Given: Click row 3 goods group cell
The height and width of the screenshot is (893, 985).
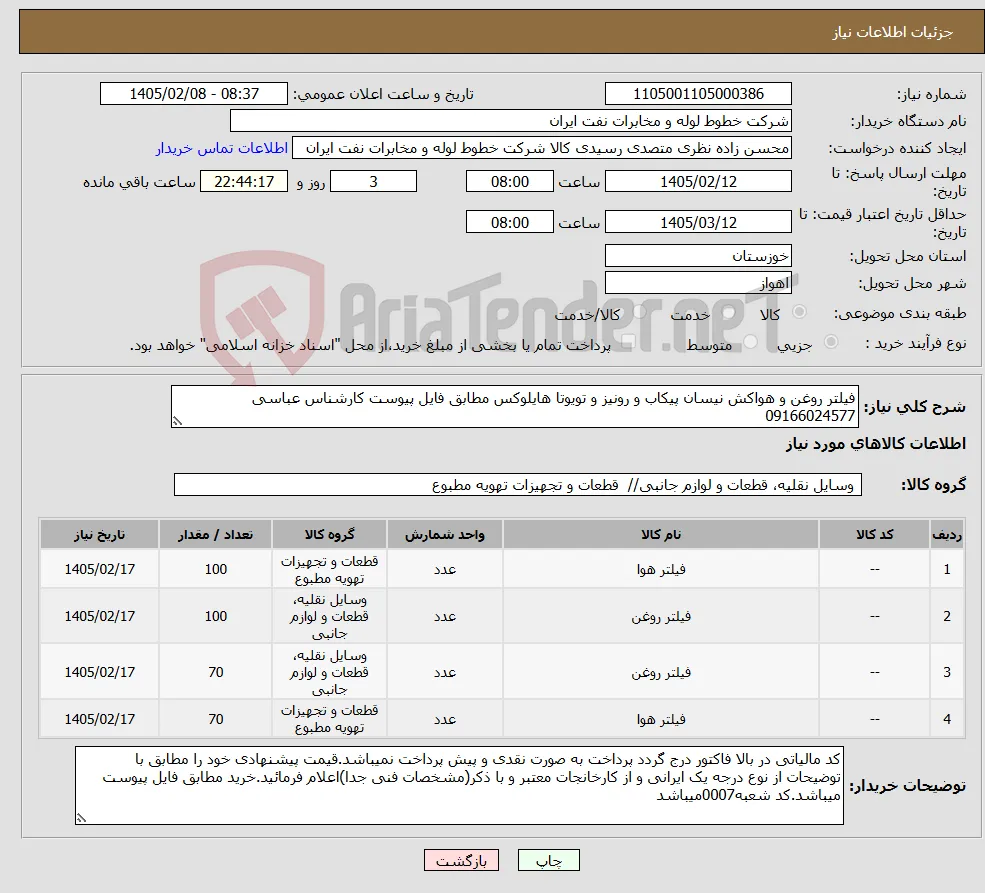Looking at the screenshot, I should (329, 673).
